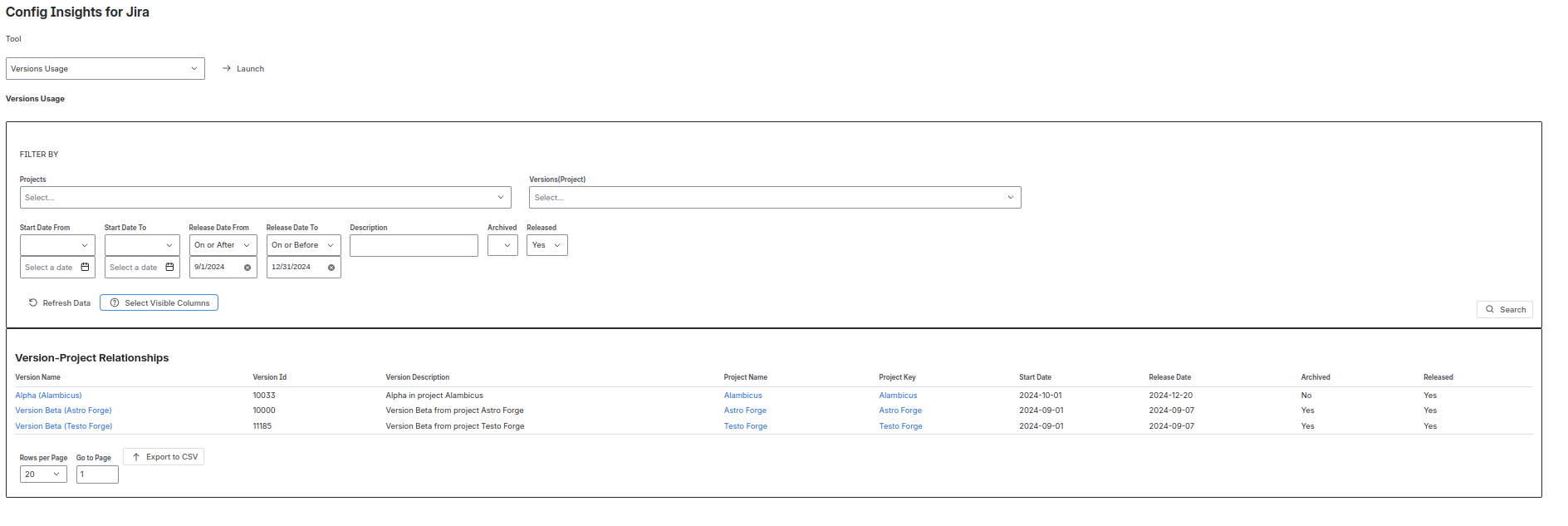Click the Version Name column header
Screen dimensions: 1568x526
click(x=37, y=377)
